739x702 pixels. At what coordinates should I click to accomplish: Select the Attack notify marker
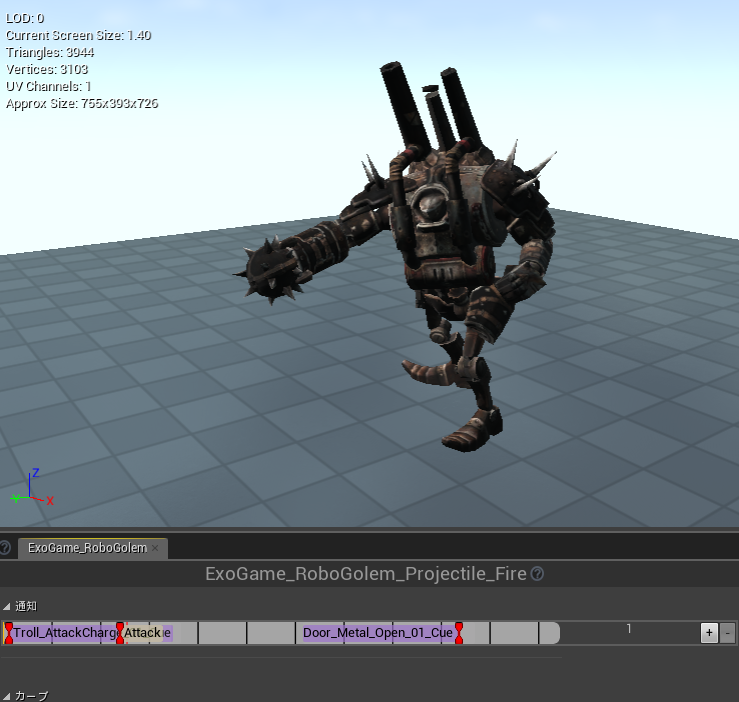[x=142, y=633]
